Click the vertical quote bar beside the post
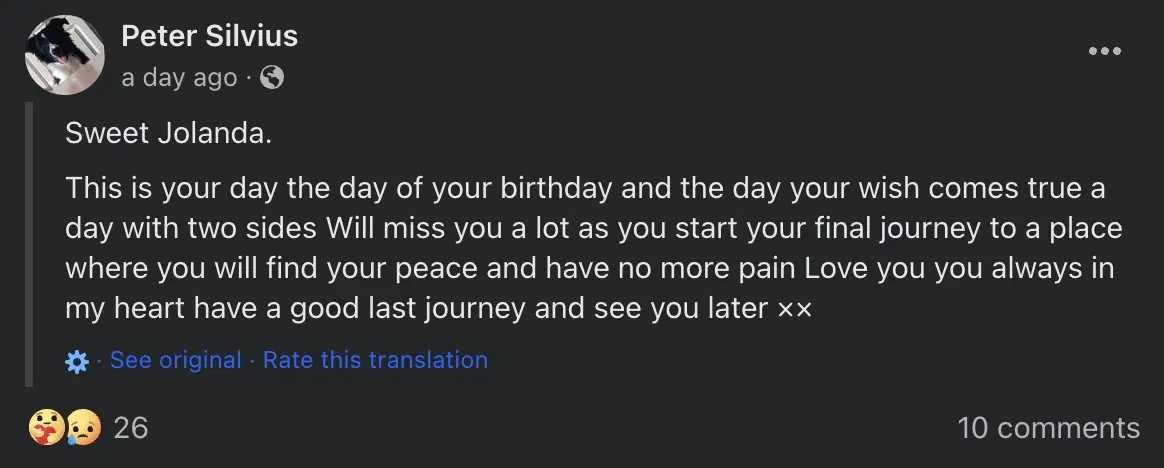 coord(30,245)
